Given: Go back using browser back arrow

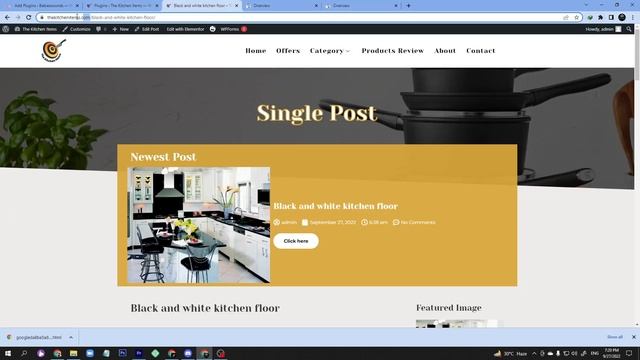Looking at the screenshot, I should (7, 18).
